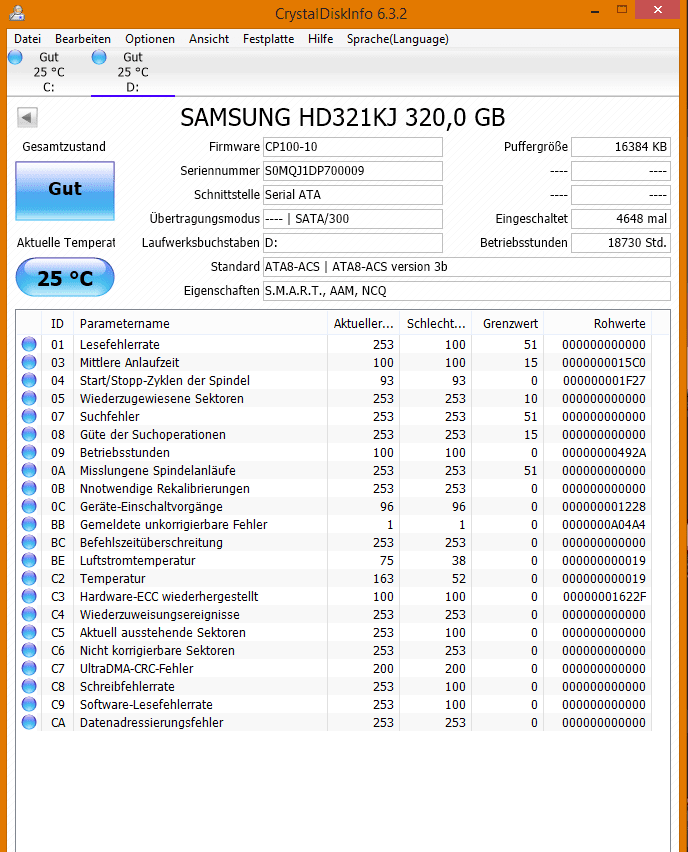The width and height of the screenshot is (688, 852).
Task: Select the D: drive status orb
Action: (x=99, y=57)
